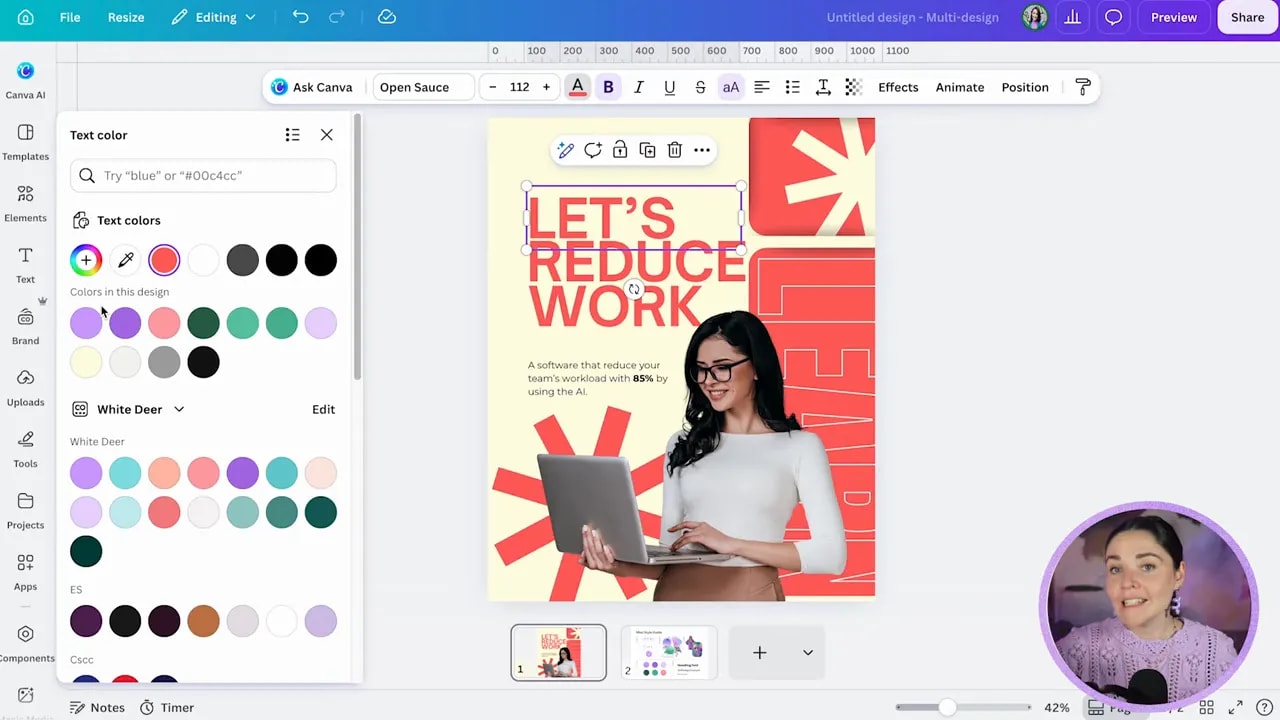Click the text color A icon

[577, 87]
